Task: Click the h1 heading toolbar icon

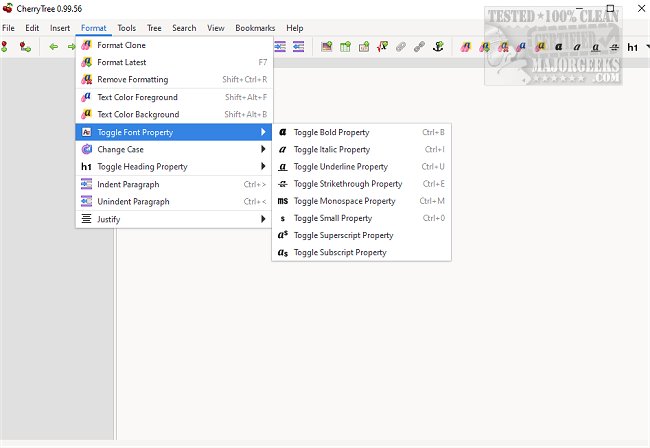Action: pos(632,47)
